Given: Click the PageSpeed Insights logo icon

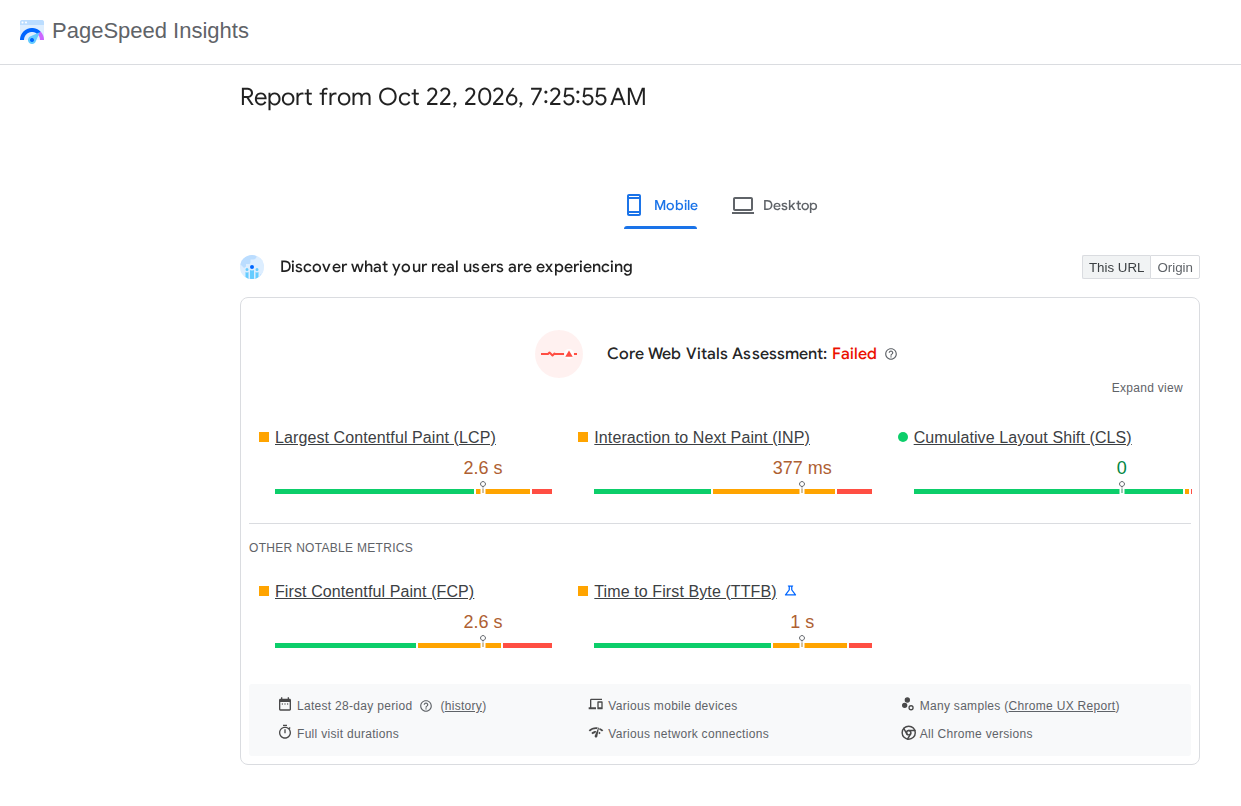Looking at the screenshot, I should (32, 31).
